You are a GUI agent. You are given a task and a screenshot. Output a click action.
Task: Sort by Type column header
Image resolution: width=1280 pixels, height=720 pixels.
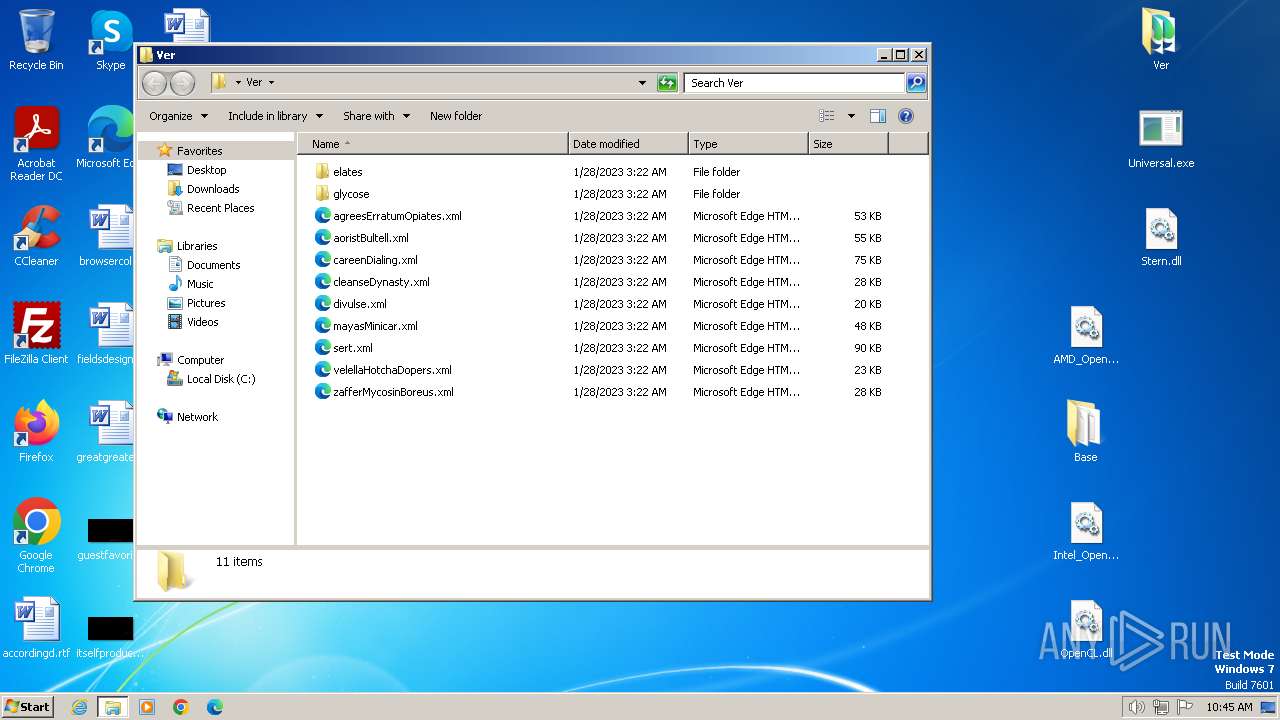click(x=748, y=144)
